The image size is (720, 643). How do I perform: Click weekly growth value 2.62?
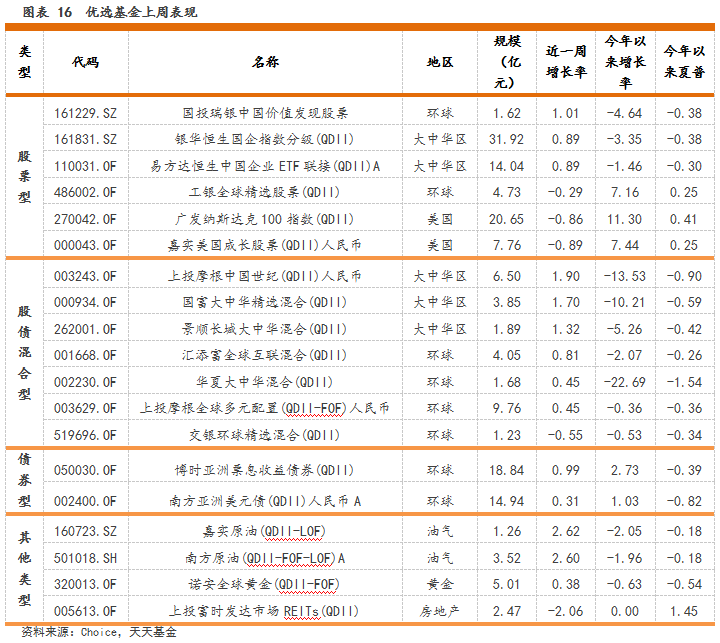point(566,531)
